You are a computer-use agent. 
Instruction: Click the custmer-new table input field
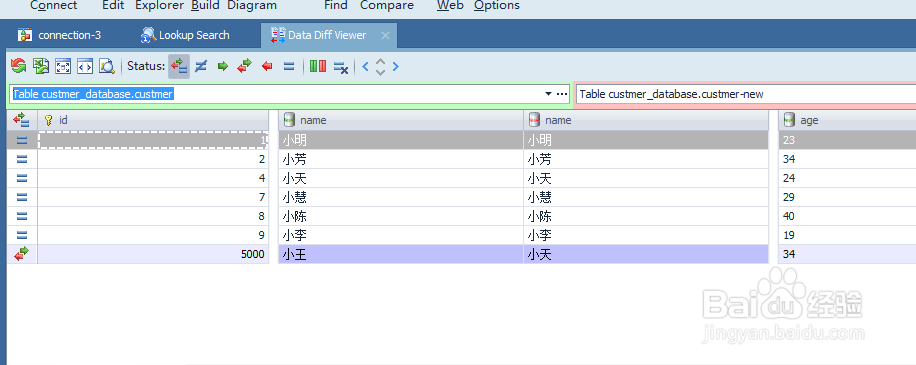[x=746, y=94]
